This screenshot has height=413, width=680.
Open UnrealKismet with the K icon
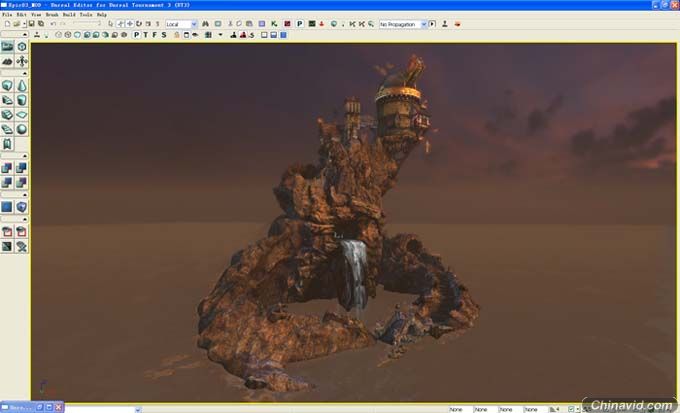tap(274, 24)
